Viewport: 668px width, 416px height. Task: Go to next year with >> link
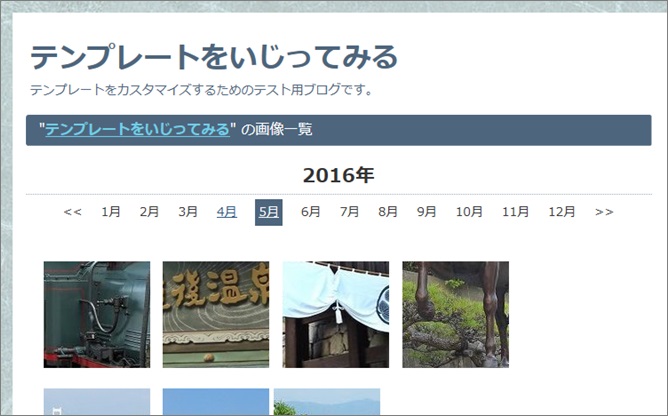[604, 212]
